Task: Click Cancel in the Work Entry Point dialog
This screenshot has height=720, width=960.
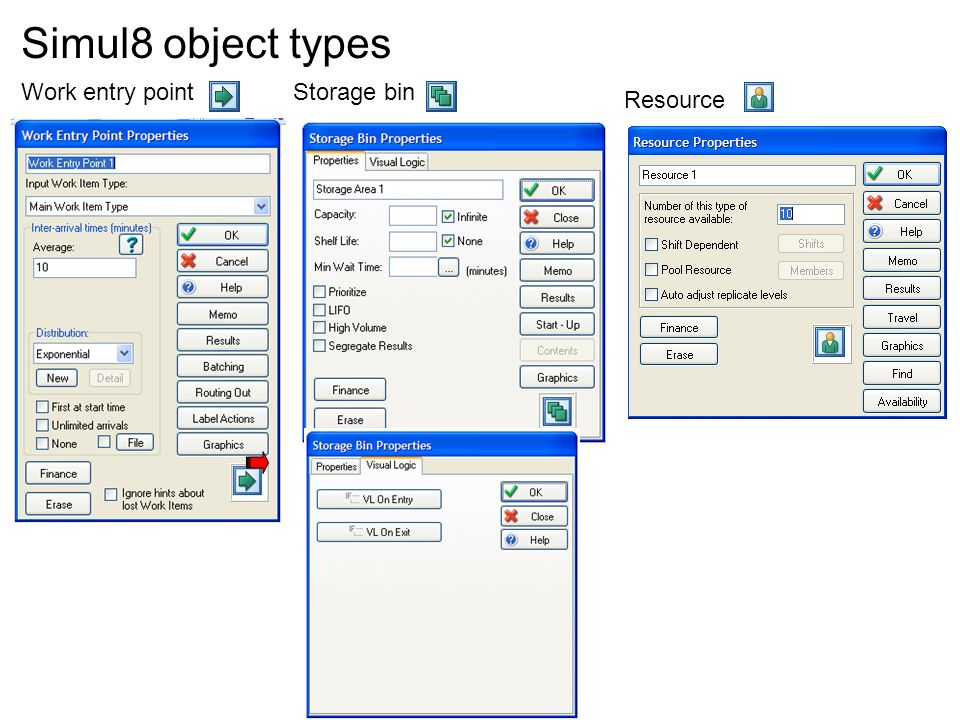Action: tap(223, 261)
